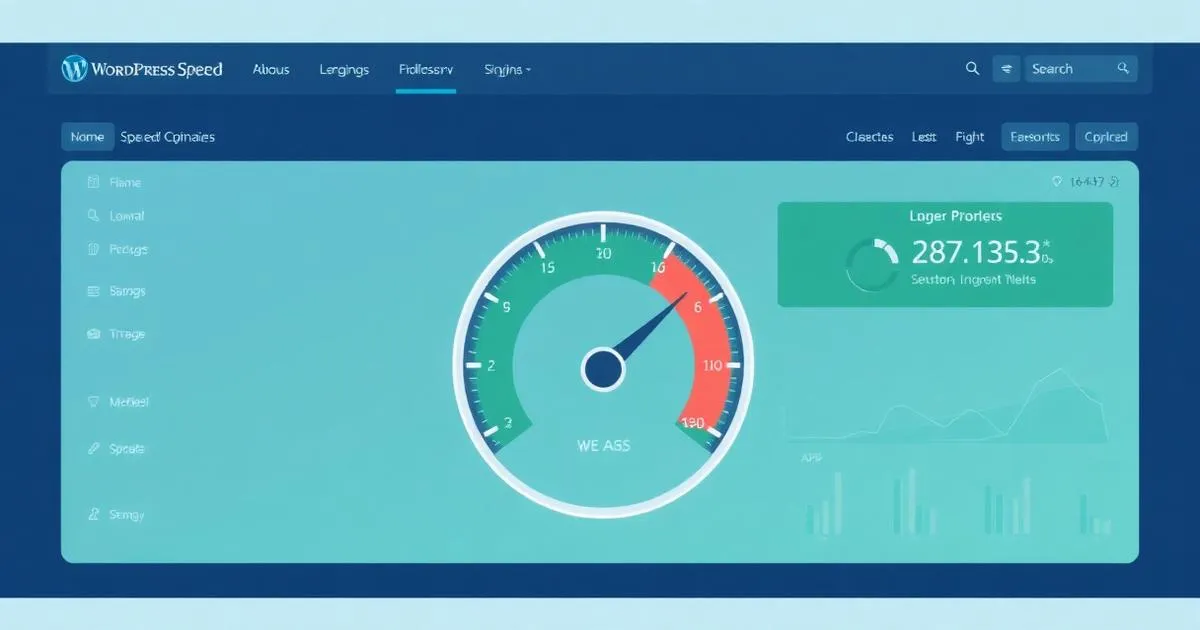This screenshot has height=630, width=1200.
Task: Click the speedometer needle hub
Action: coord(603,369)
